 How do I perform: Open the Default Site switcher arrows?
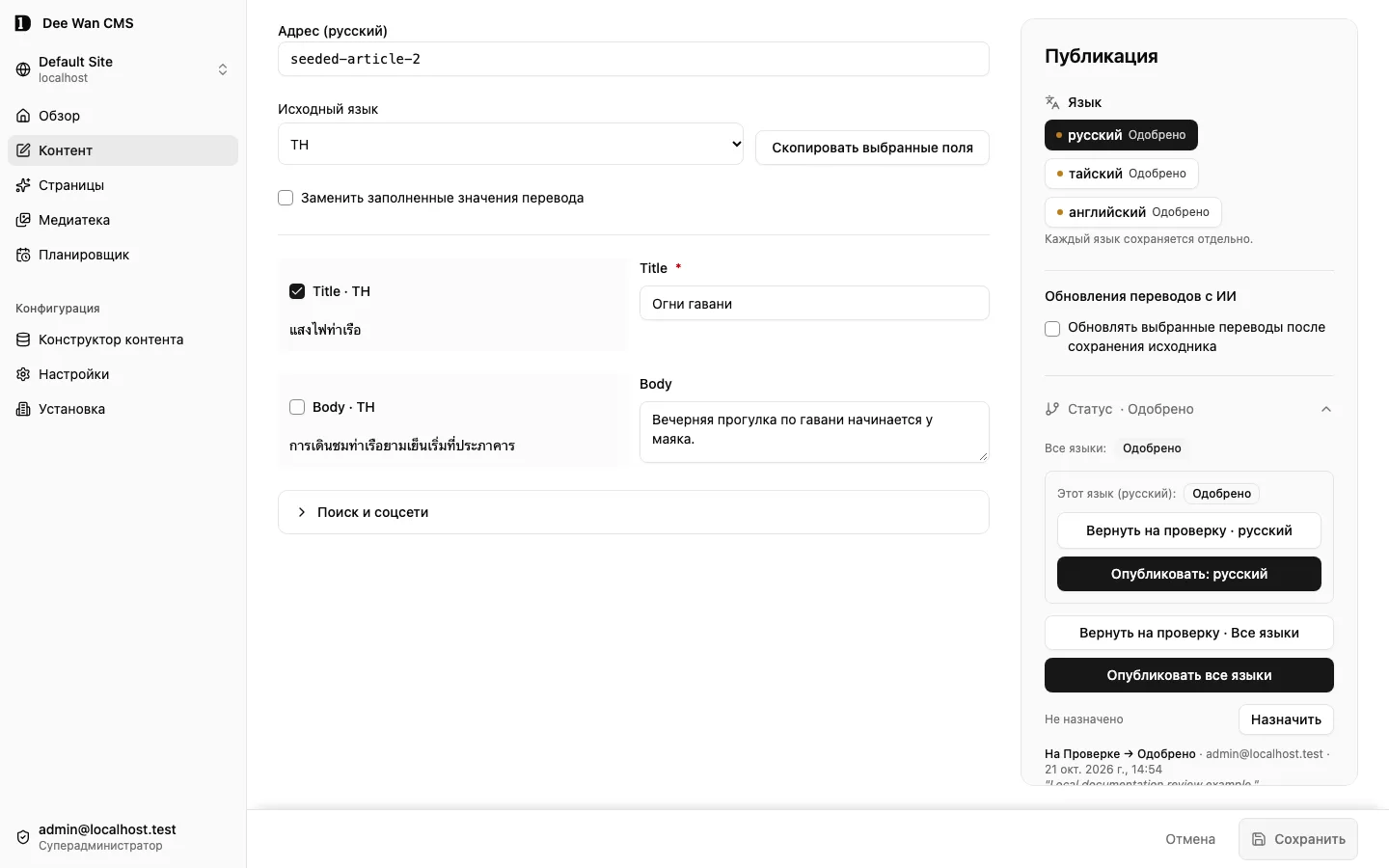(x=223, y=69)
